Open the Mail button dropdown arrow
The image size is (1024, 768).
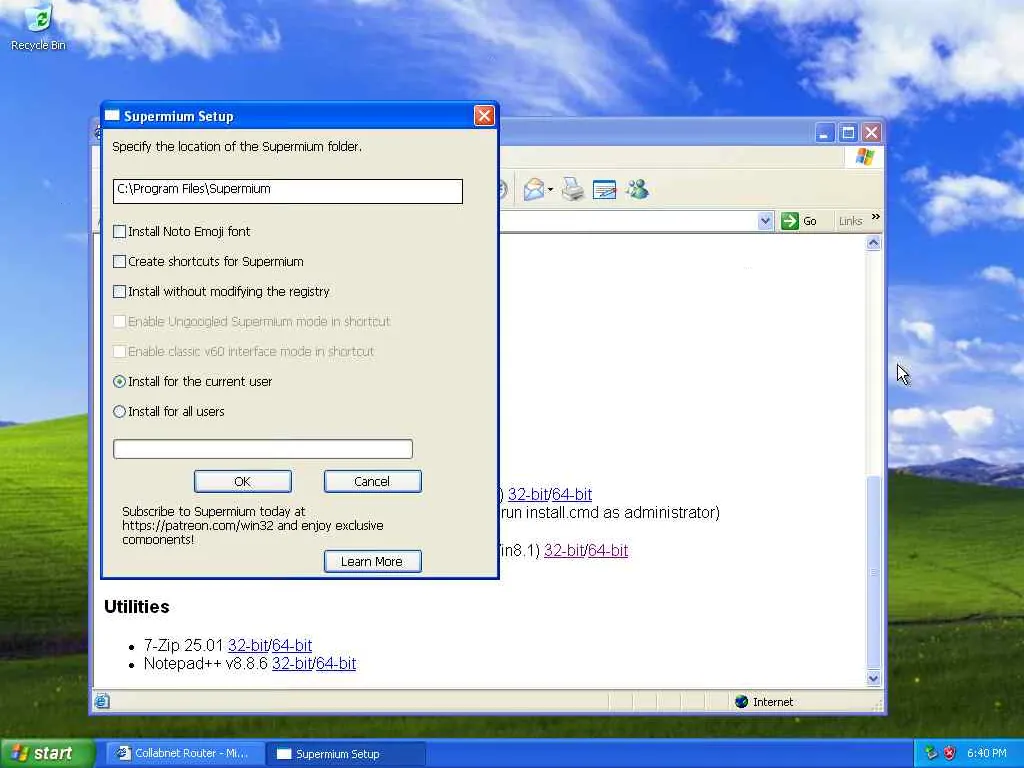click(x=550, y=190)
